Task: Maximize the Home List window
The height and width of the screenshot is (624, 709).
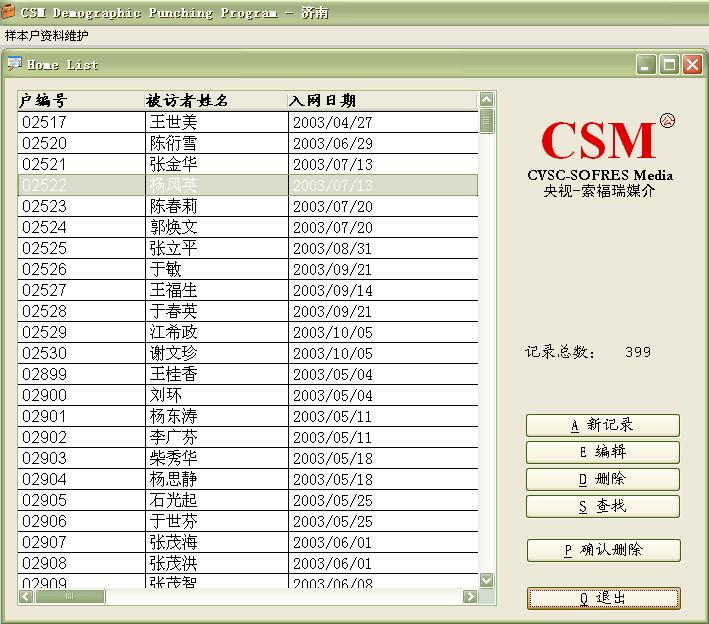Action: (669, 65)
